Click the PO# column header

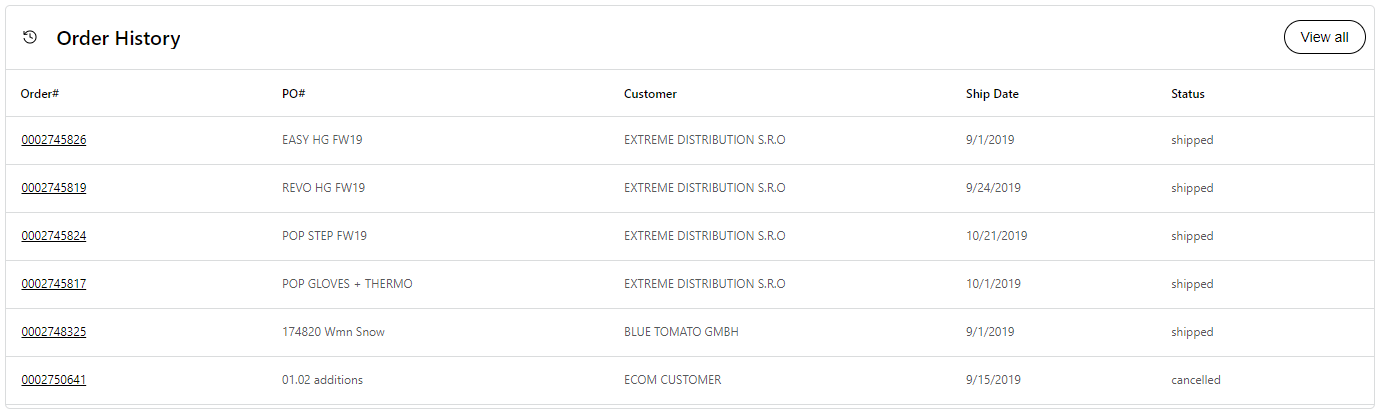293,94
